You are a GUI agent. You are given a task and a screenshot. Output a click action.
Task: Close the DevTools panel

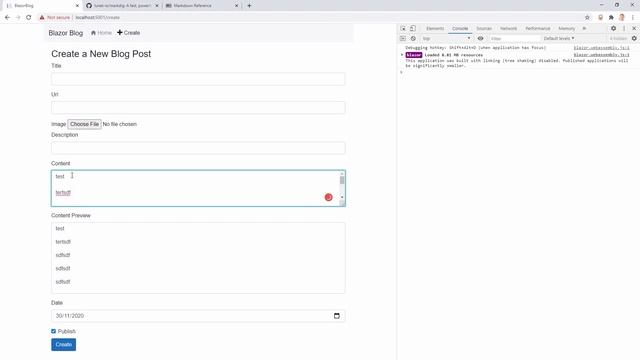click(x=634, y=29)
